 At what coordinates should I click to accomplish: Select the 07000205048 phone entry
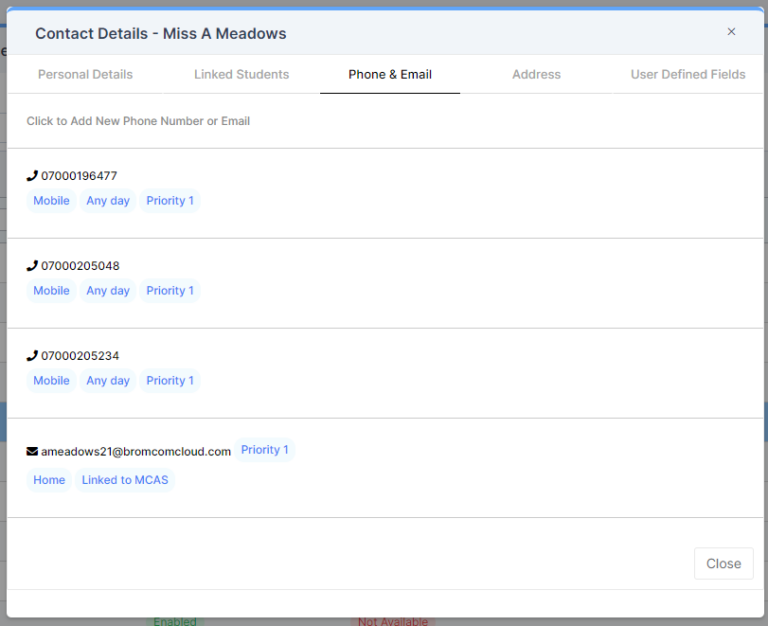tap(80, 266)
